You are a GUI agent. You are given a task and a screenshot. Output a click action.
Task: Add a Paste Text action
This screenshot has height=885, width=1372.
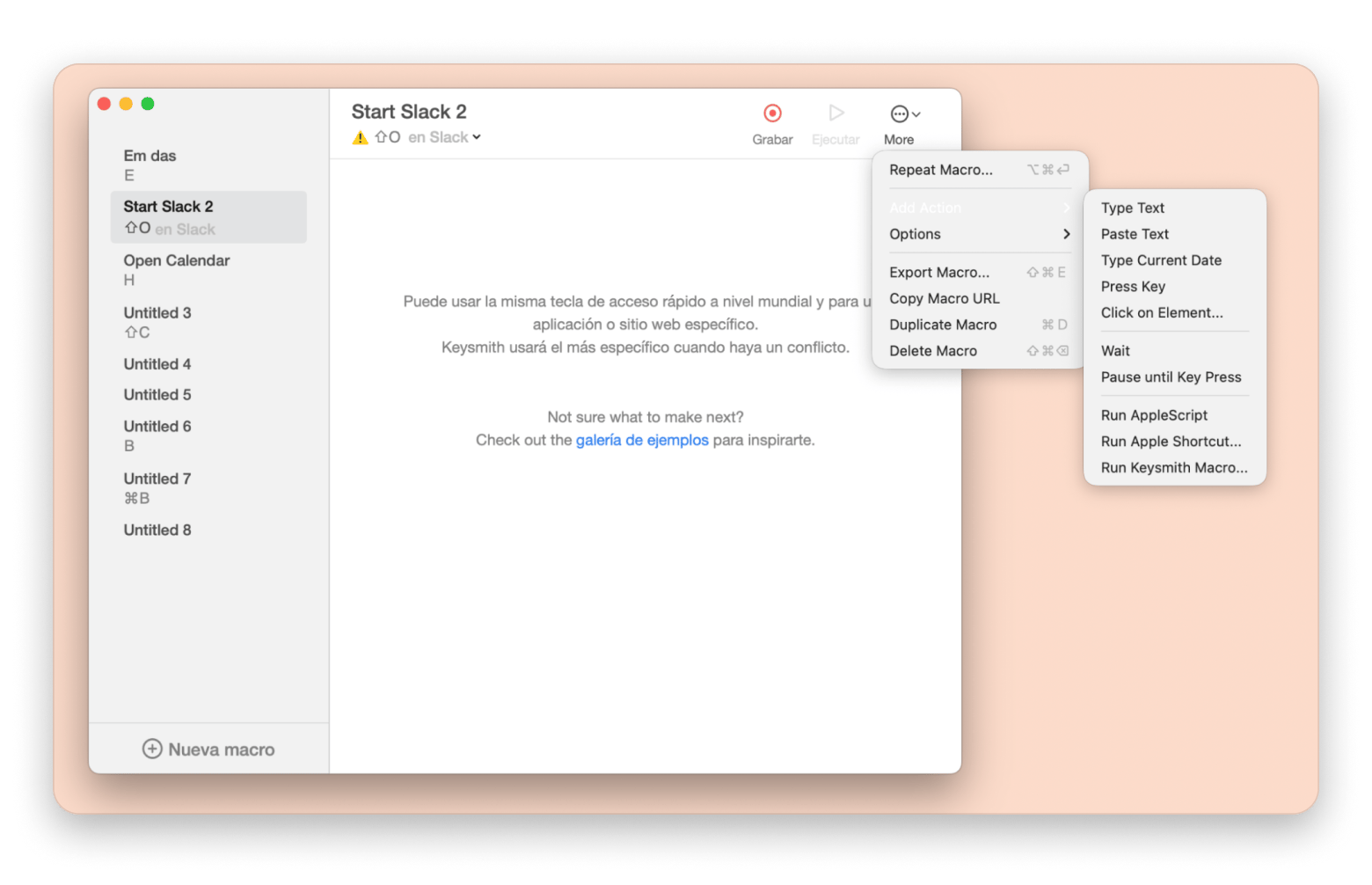pos(1174,234)
